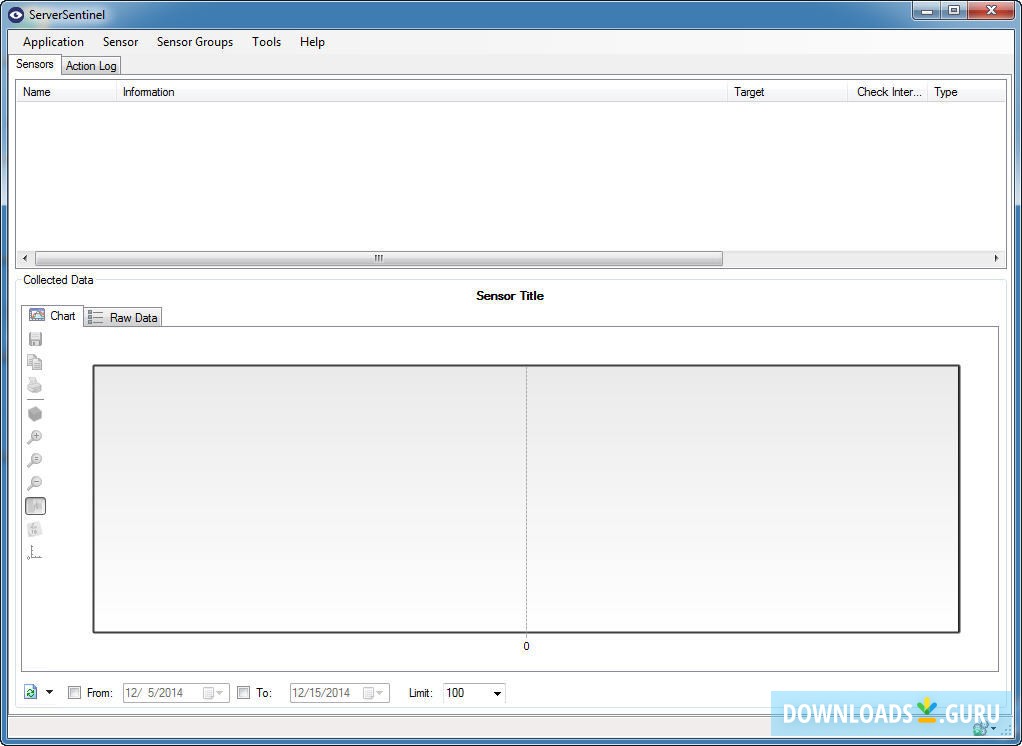
Task: Click the To date field 12/15/2014
Action: click(x=340, y=693)
